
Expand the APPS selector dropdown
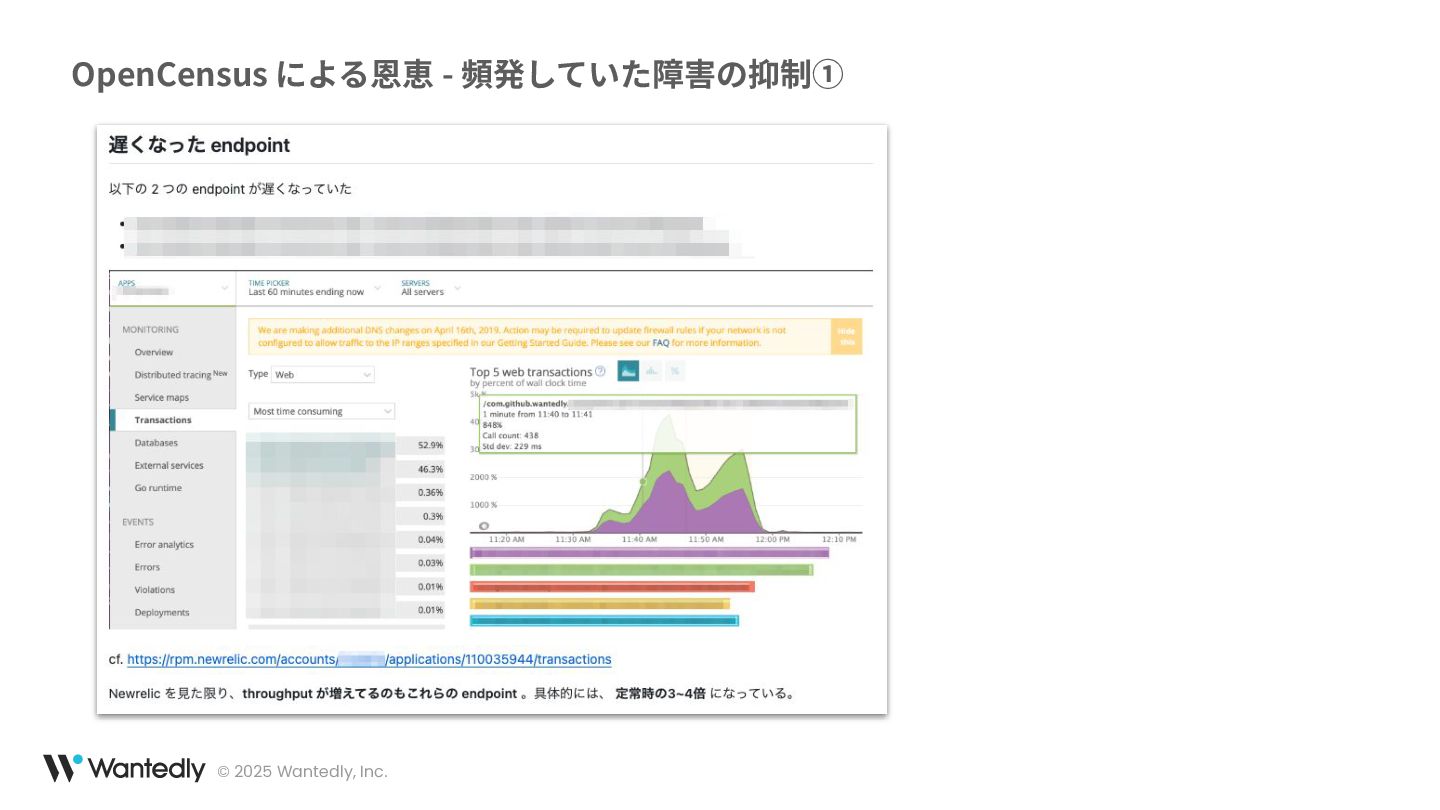[172, 288]
